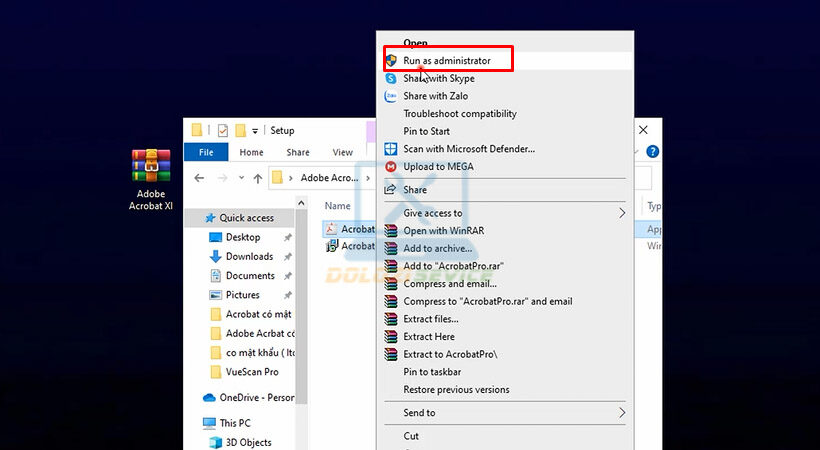820x450 pixels.
Task: Click the admin shield icon beside Run as administrator
Action: click(x=391, y=61)
